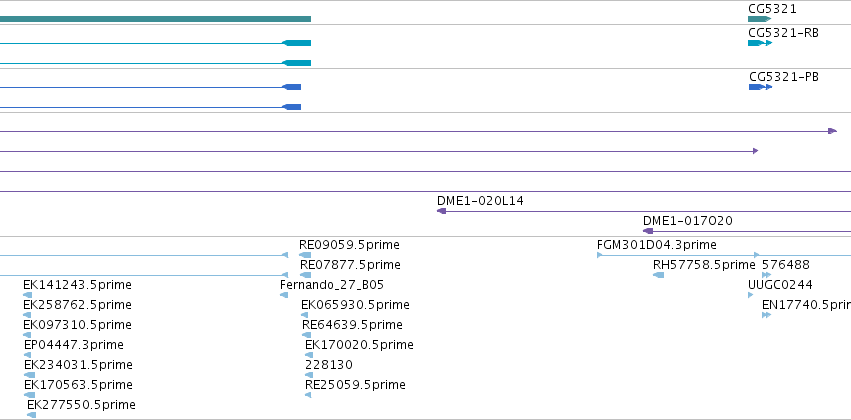This screenshot has height=420, width=851.
Task: Click the EK141243.5prime arrow glyph
Action: (28, 295)
